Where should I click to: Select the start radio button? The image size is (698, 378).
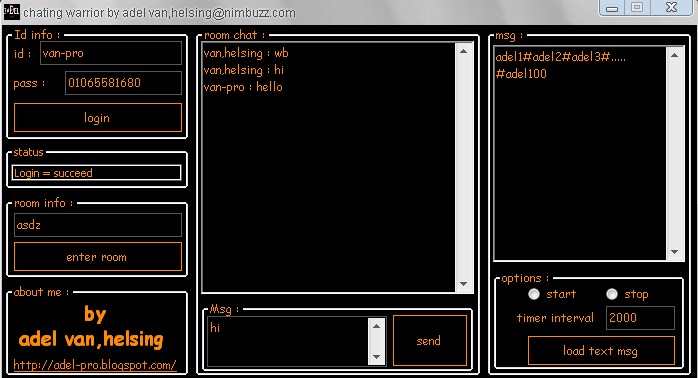534,294
